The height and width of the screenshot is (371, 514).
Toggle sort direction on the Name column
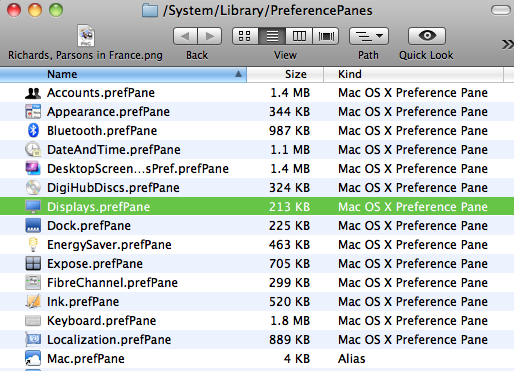click(x=123, y=74)
